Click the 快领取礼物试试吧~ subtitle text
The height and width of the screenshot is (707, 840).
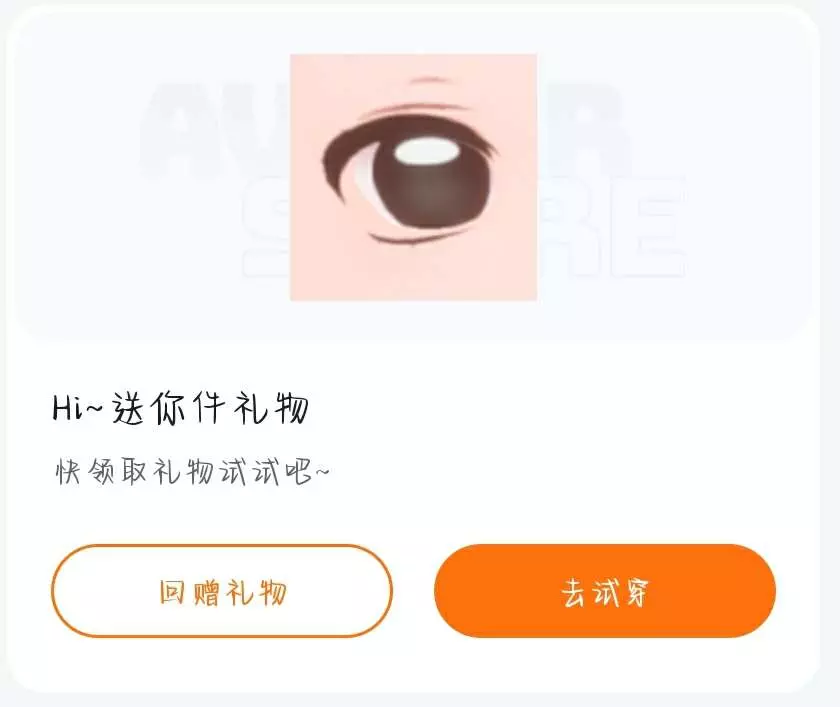(x=192, y=472)
